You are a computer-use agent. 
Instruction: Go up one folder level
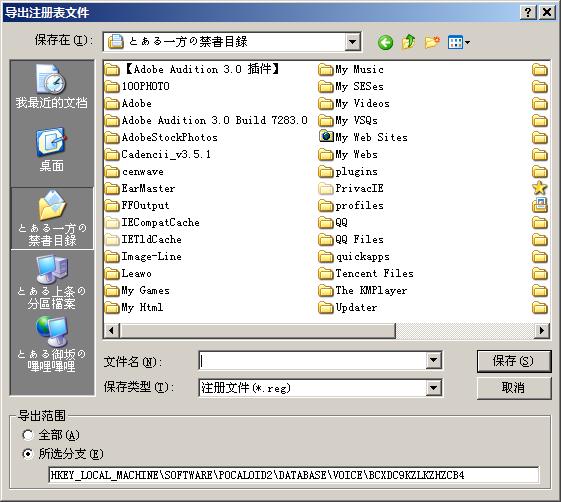(409, 42)
